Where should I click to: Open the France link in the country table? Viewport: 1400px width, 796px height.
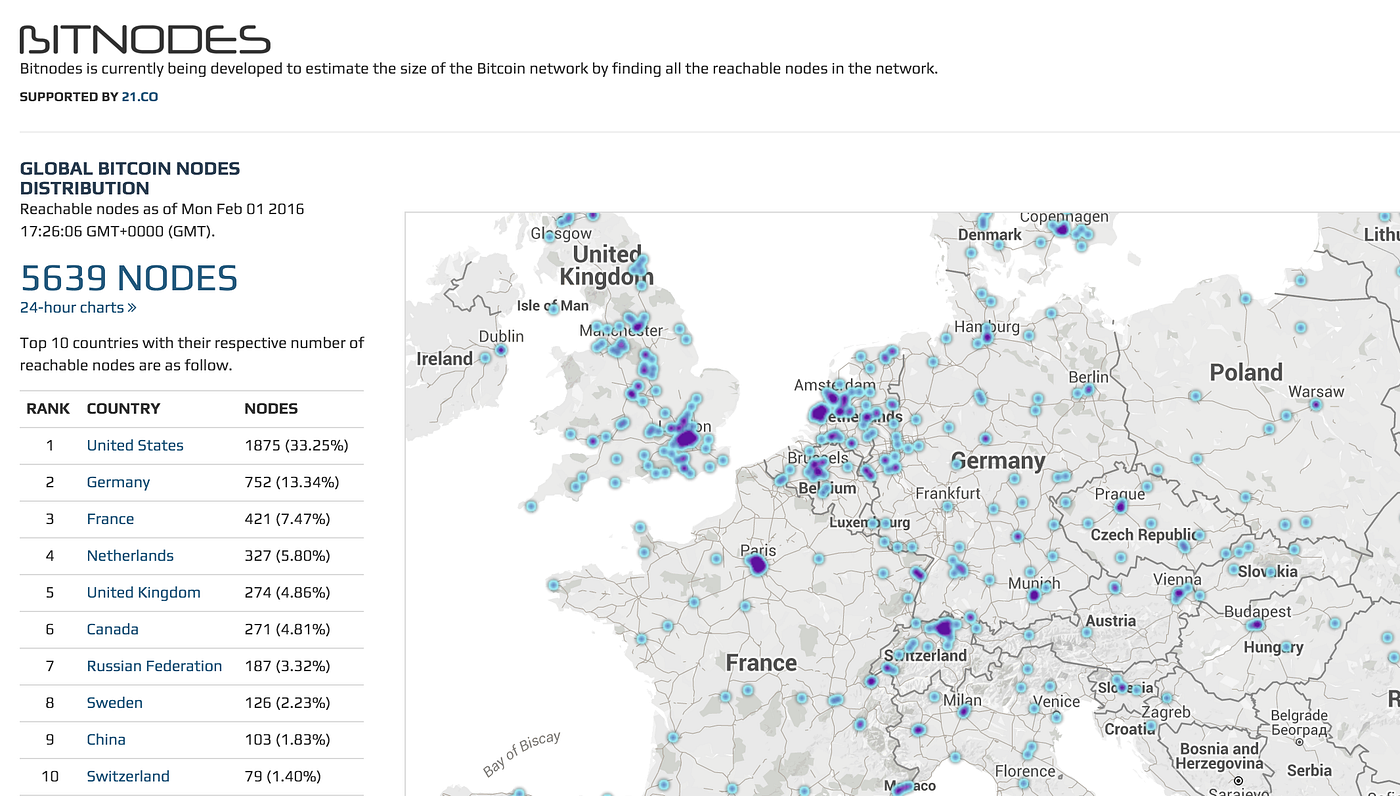110,519
